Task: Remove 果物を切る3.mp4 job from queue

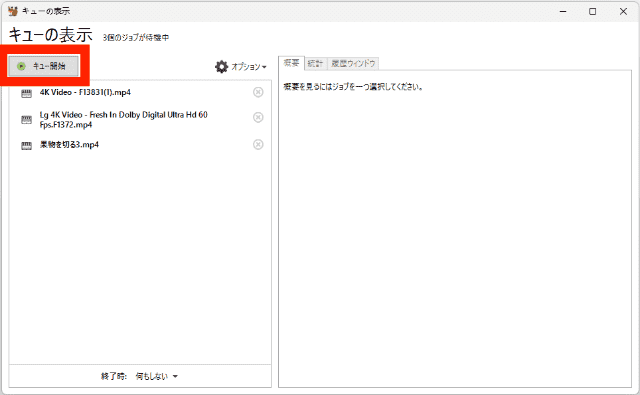Action: point(258,144)
